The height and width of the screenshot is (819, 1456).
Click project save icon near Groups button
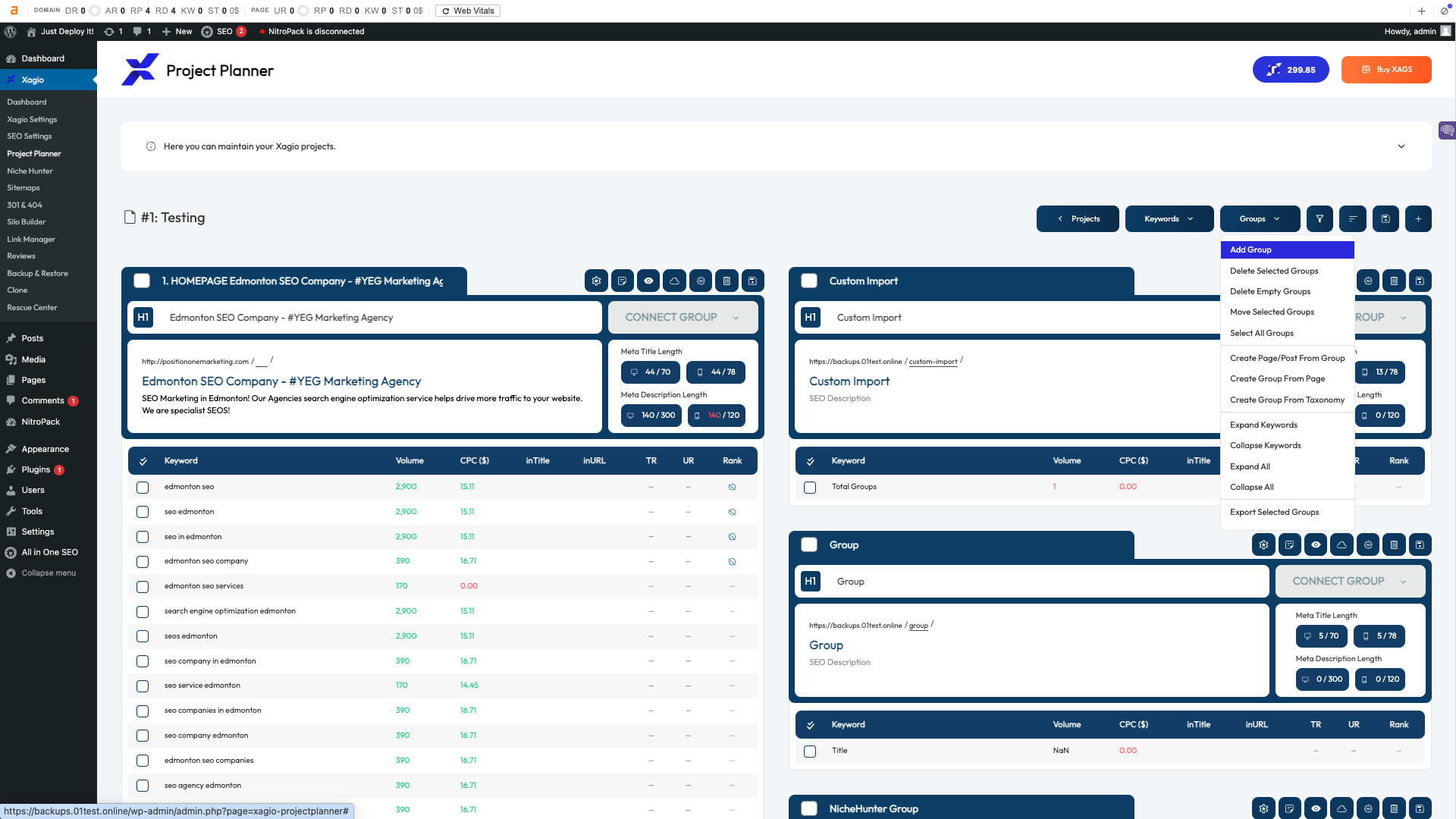[1385, 218]
